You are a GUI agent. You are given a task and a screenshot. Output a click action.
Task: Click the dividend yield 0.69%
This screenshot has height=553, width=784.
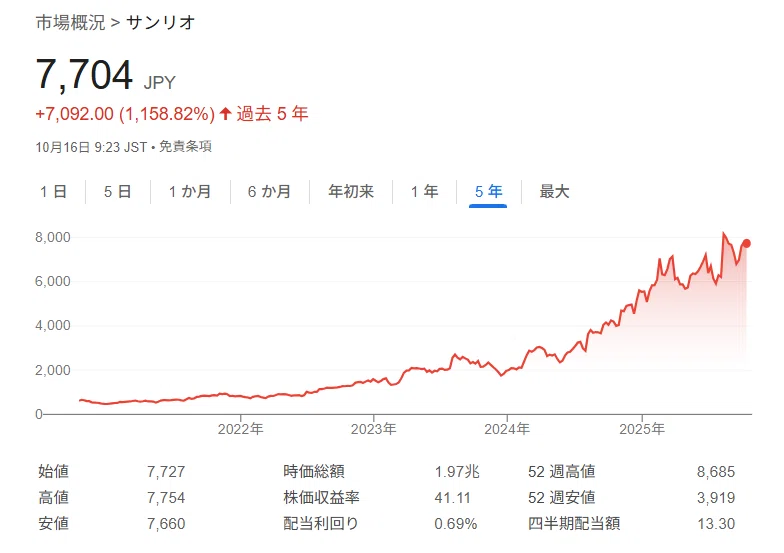coord(456,524)
